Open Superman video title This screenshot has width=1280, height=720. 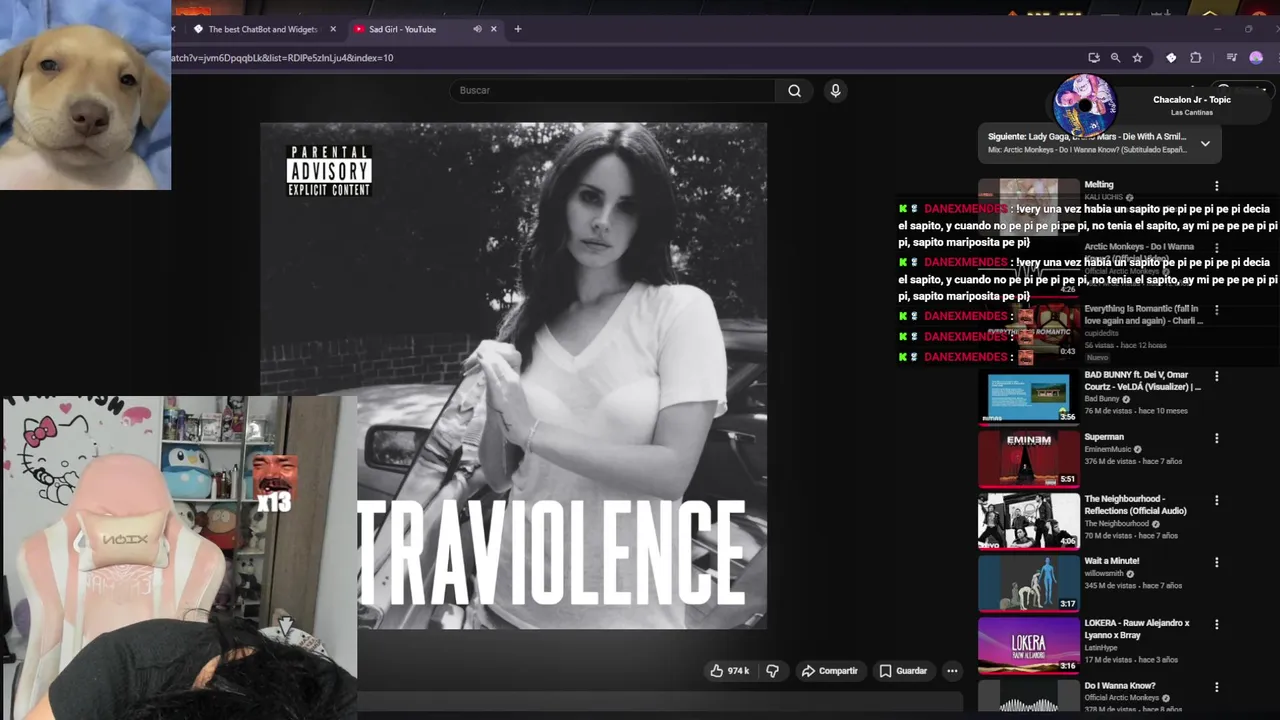[1104, 437]
